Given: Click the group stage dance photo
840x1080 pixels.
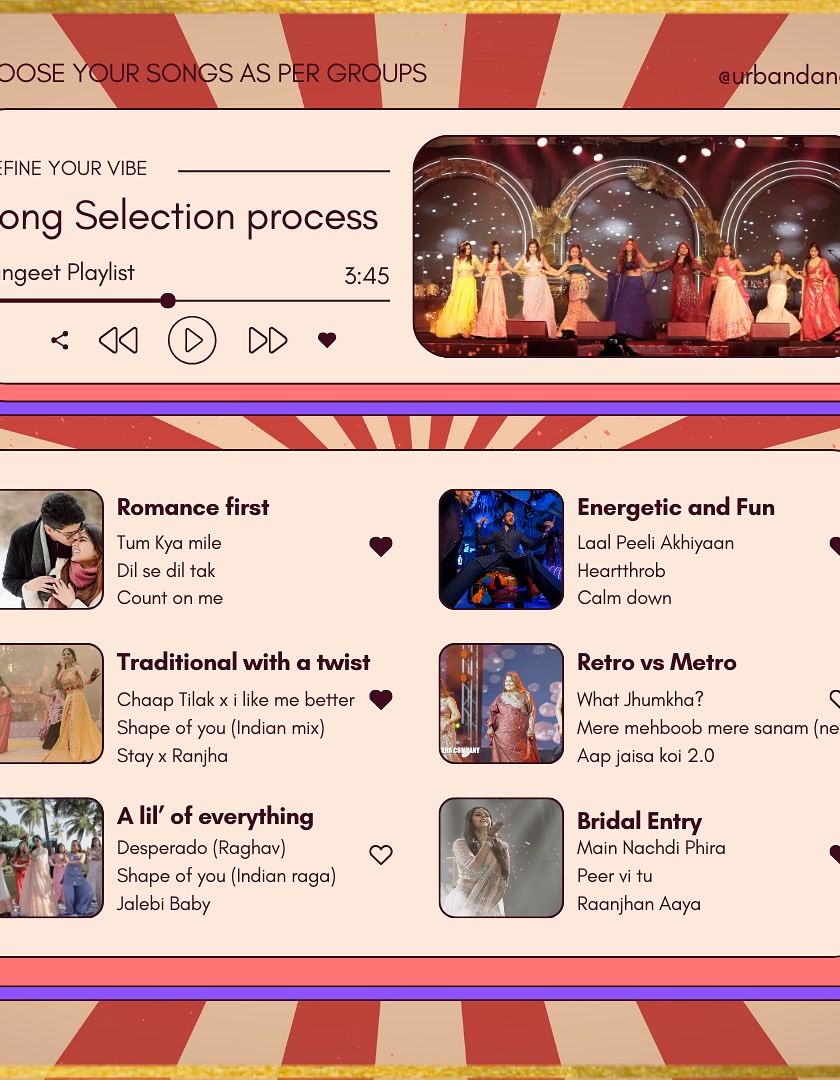Looking at the screenshot, I should [627, 247].
